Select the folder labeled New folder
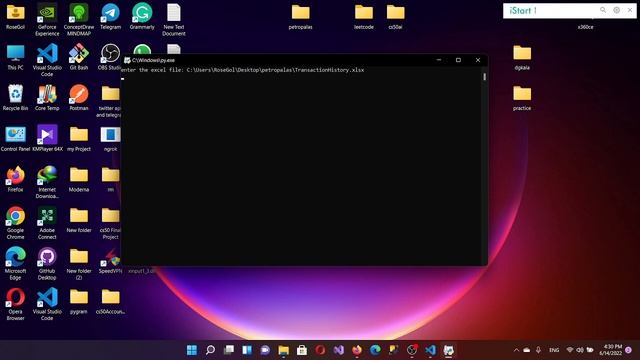This screenshot has height=360, width=640. (79, 220)
